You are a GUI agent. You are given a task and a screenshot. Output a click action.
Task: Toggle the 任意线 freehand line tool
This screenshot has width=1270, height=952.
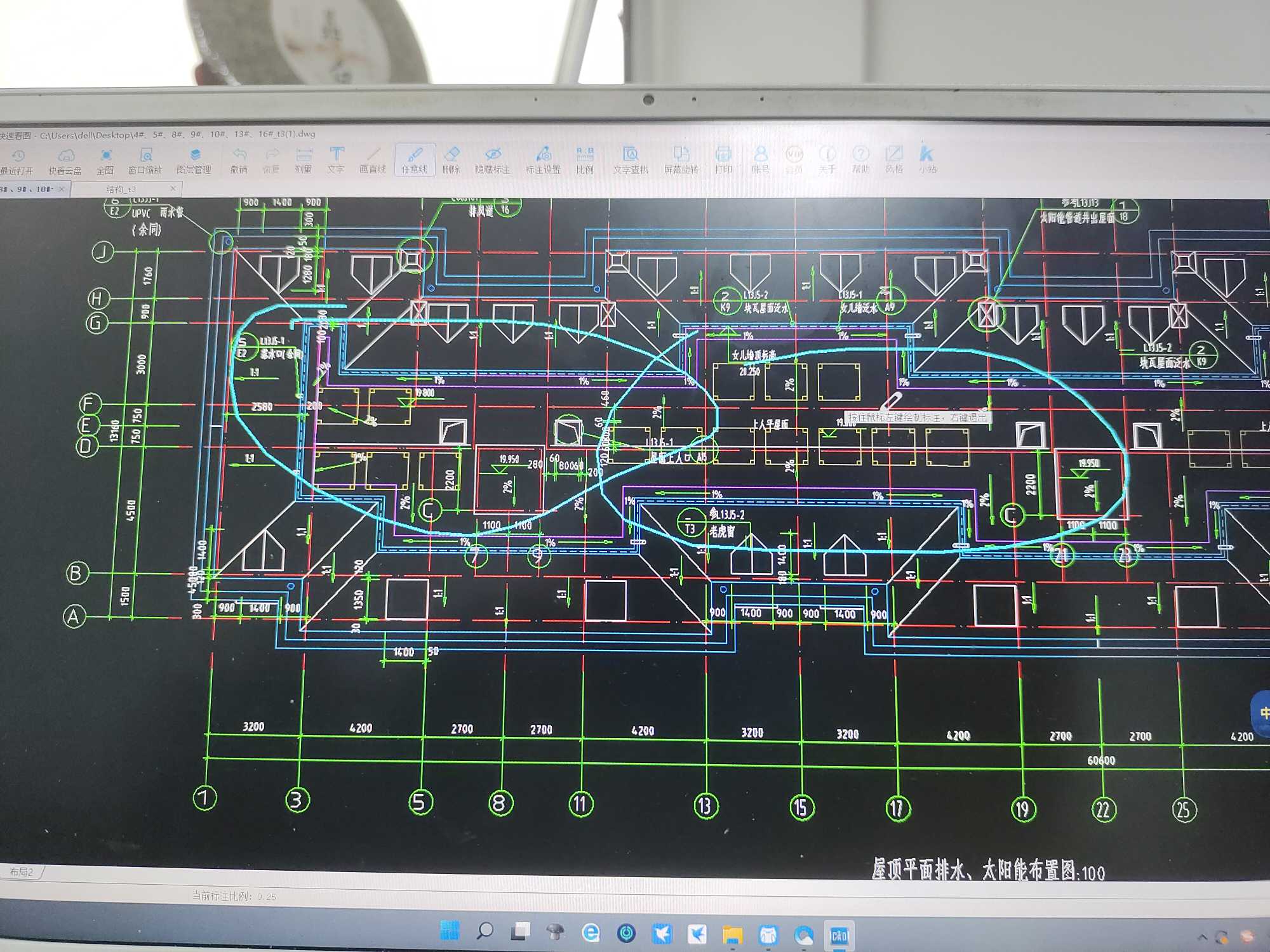pyautogui.click(x=415, y=160)
